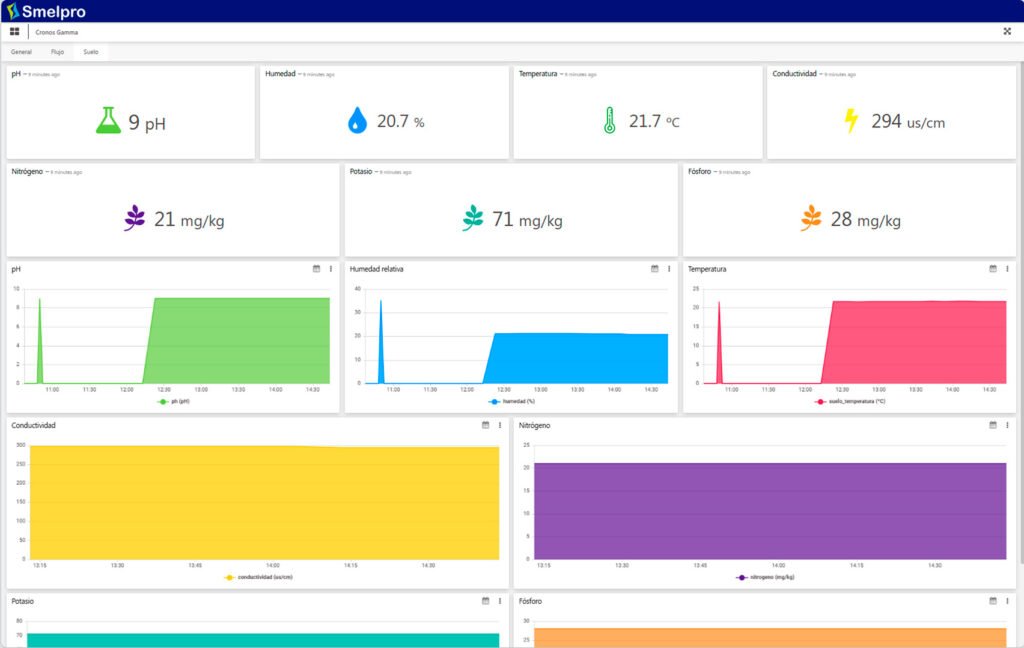Image resolution: width=1024 pixels, height=648 pixels.
Task: Click the Conductividad chart title
Action: click(33, 425)
